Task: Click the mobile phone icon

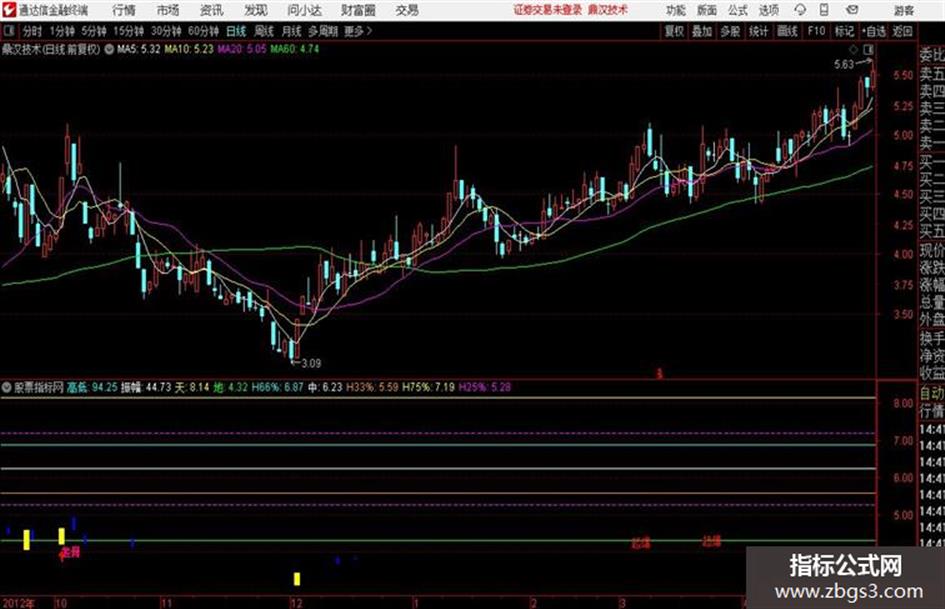Action: point(824,10)
